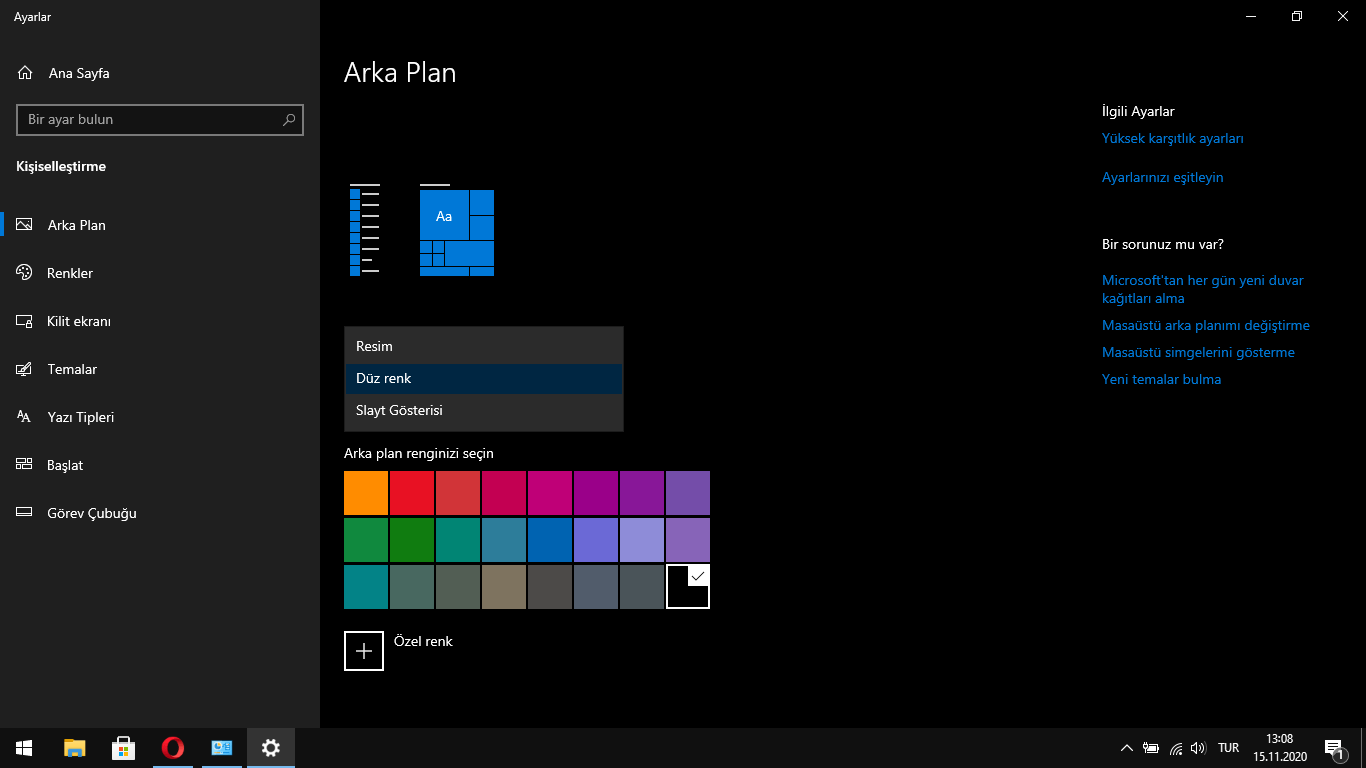1366x768 pixels.
Task: Switch to the Arka Plan section
Action: point(76,225)
